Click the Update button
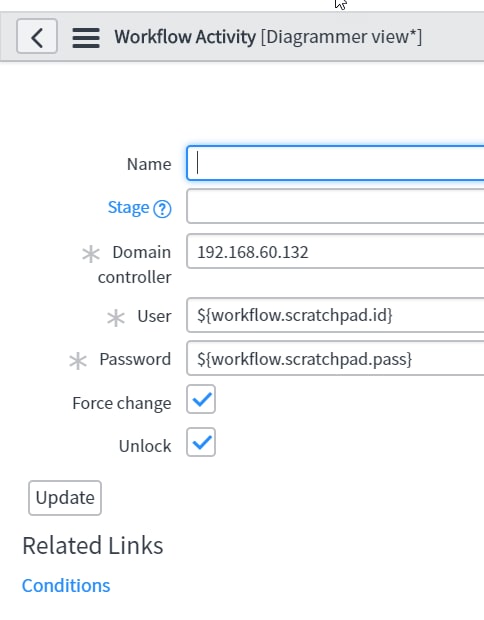This screenshot has height=620, width=484. click(x=65, y=498)
